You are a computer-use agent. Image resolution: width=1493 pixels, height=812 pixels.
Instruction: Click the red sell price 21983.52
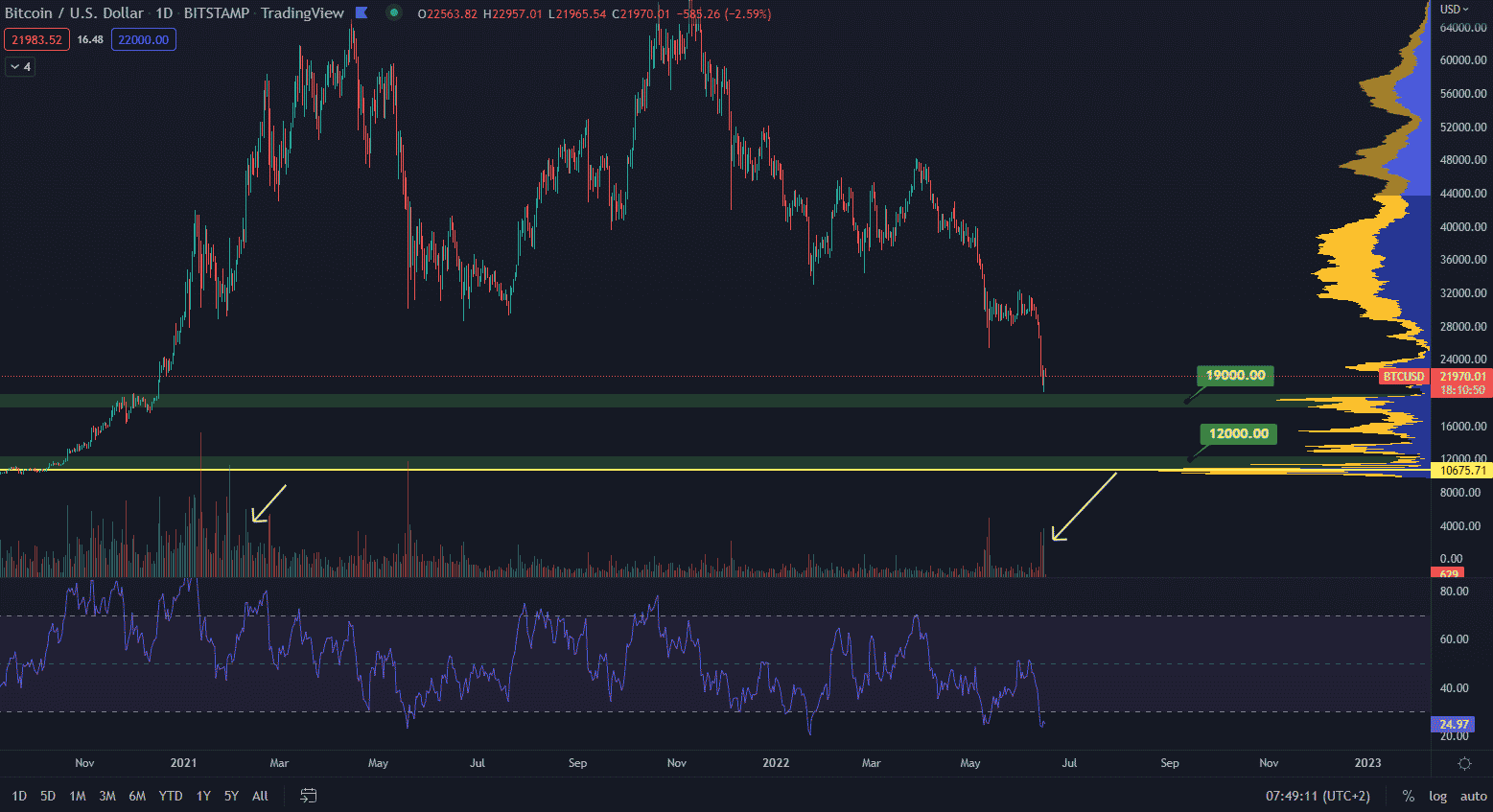pos(36,39)
